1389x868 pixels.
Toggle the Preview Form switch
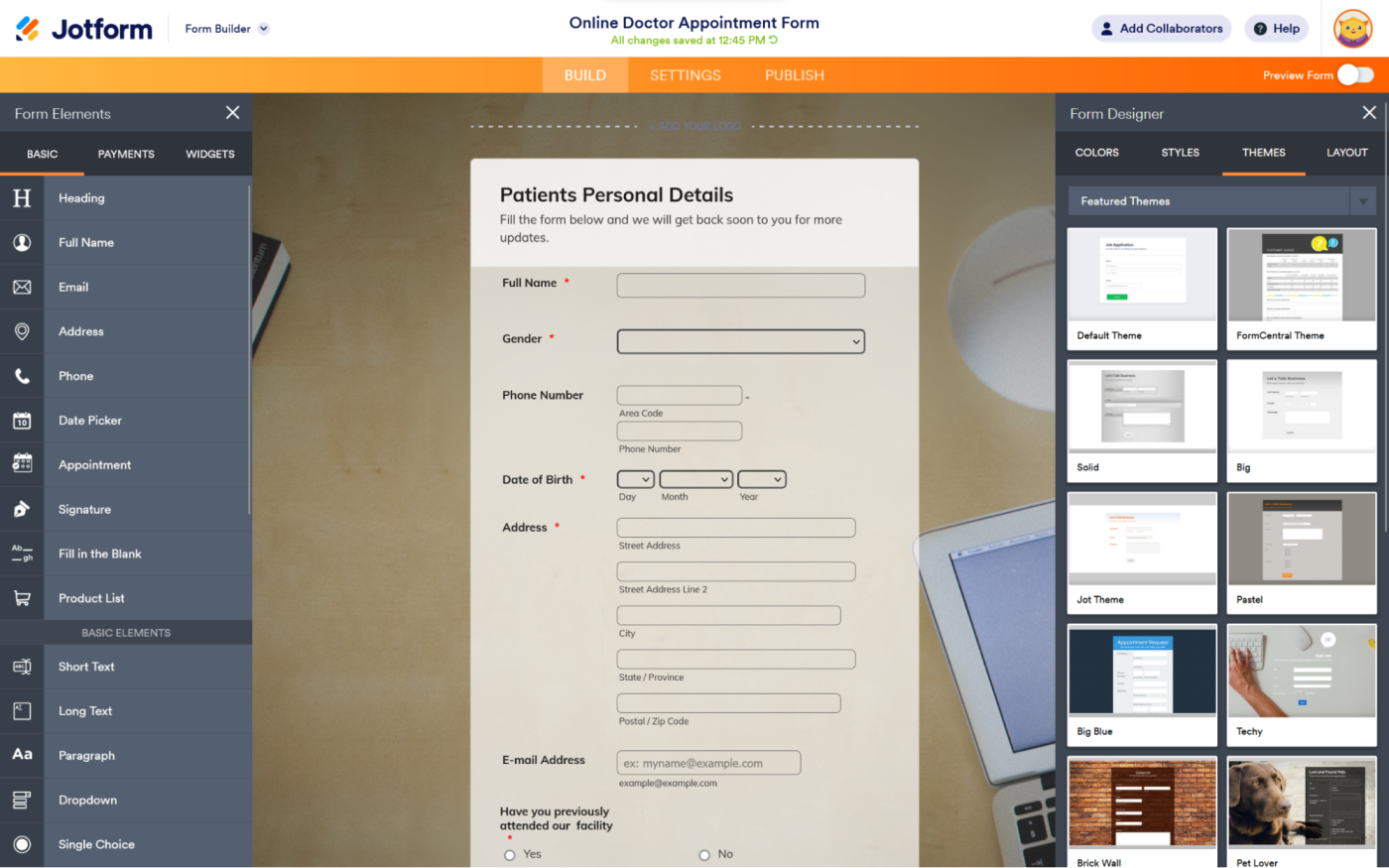1354,75
